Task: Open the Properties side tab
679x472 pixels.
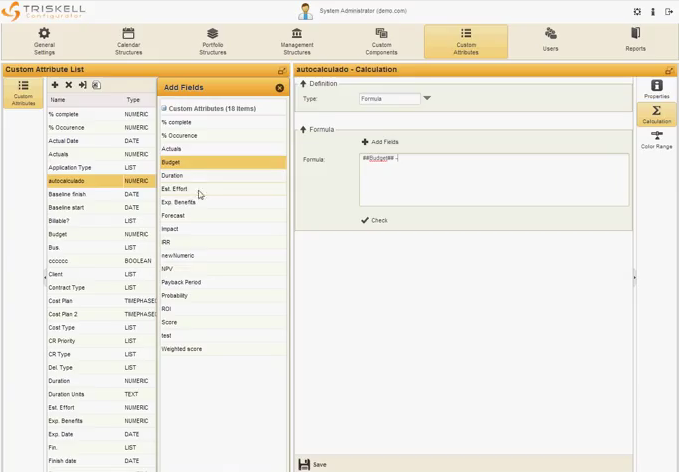Action: tap(656, 89)
